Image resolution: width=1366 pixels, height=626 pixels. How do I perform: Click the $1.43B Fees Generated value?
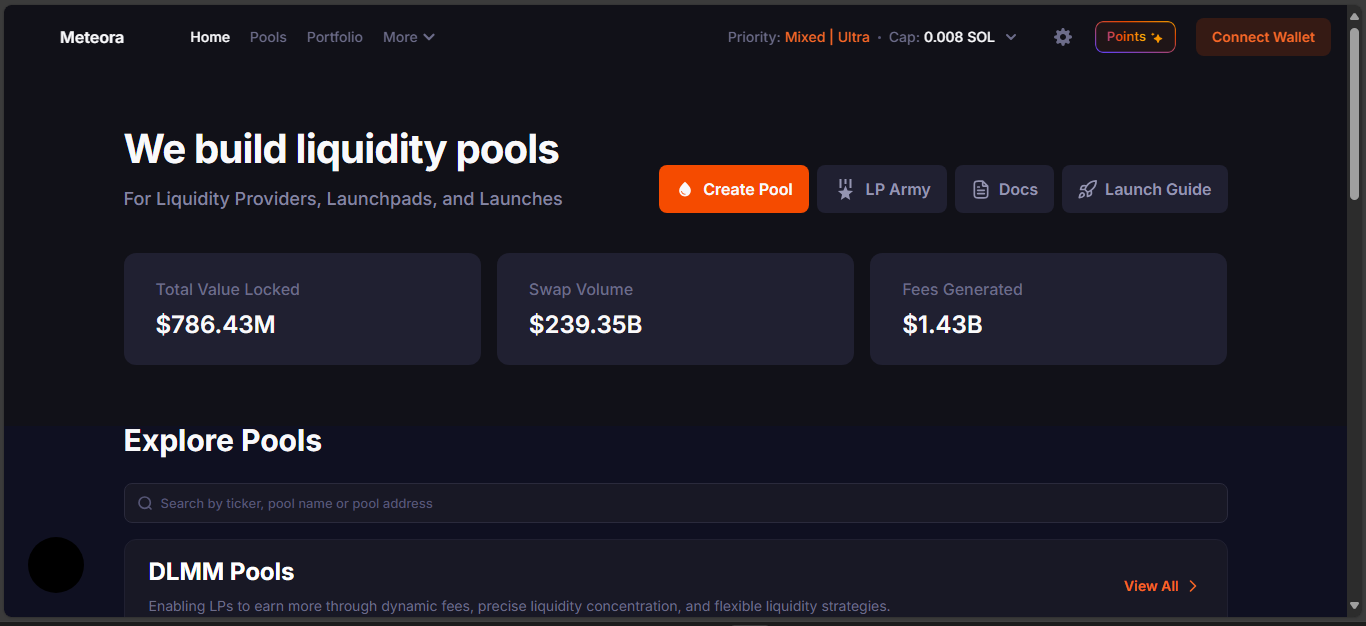tap(942, 324)
